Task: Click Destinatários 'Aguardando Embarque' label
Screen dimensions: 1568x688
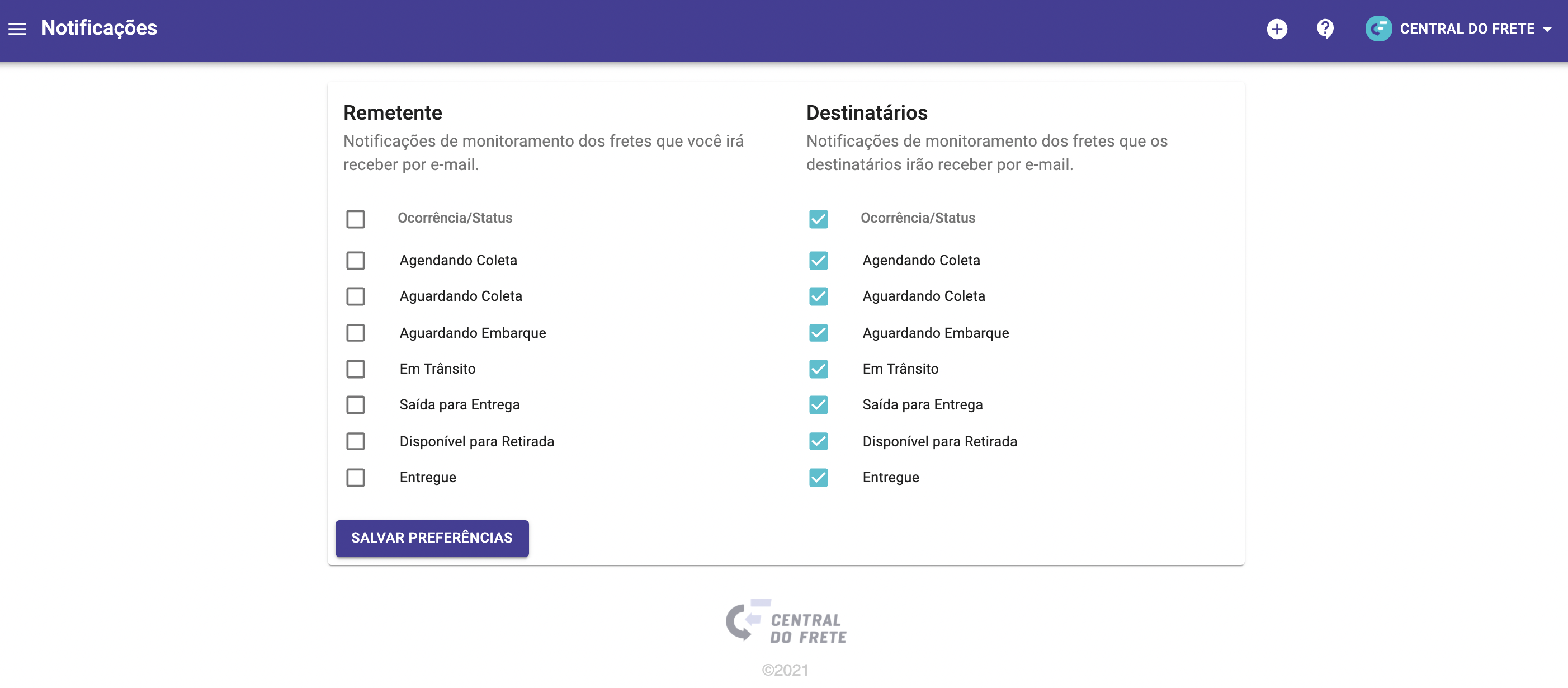Action: click(936, 333)
